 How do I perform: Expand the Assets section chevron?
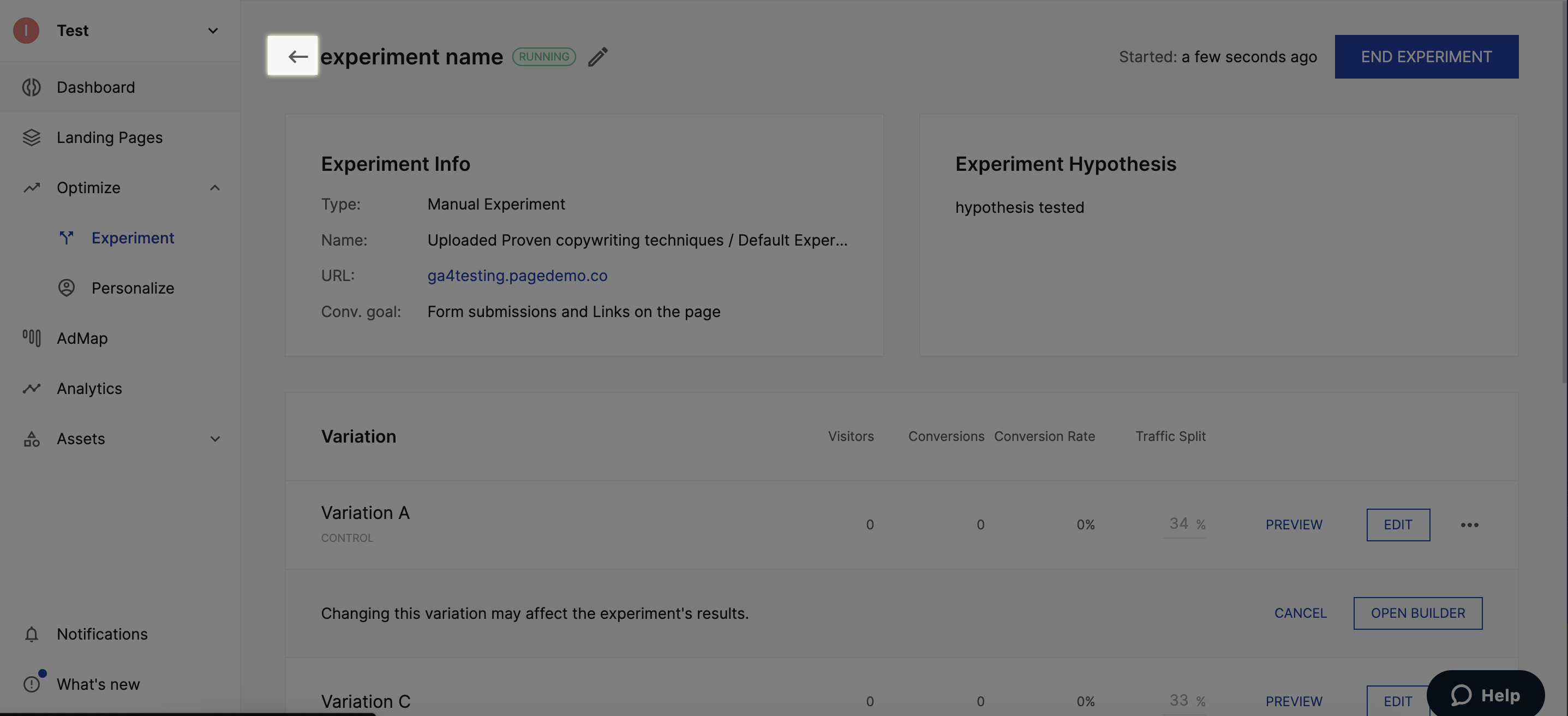point(215,438)
